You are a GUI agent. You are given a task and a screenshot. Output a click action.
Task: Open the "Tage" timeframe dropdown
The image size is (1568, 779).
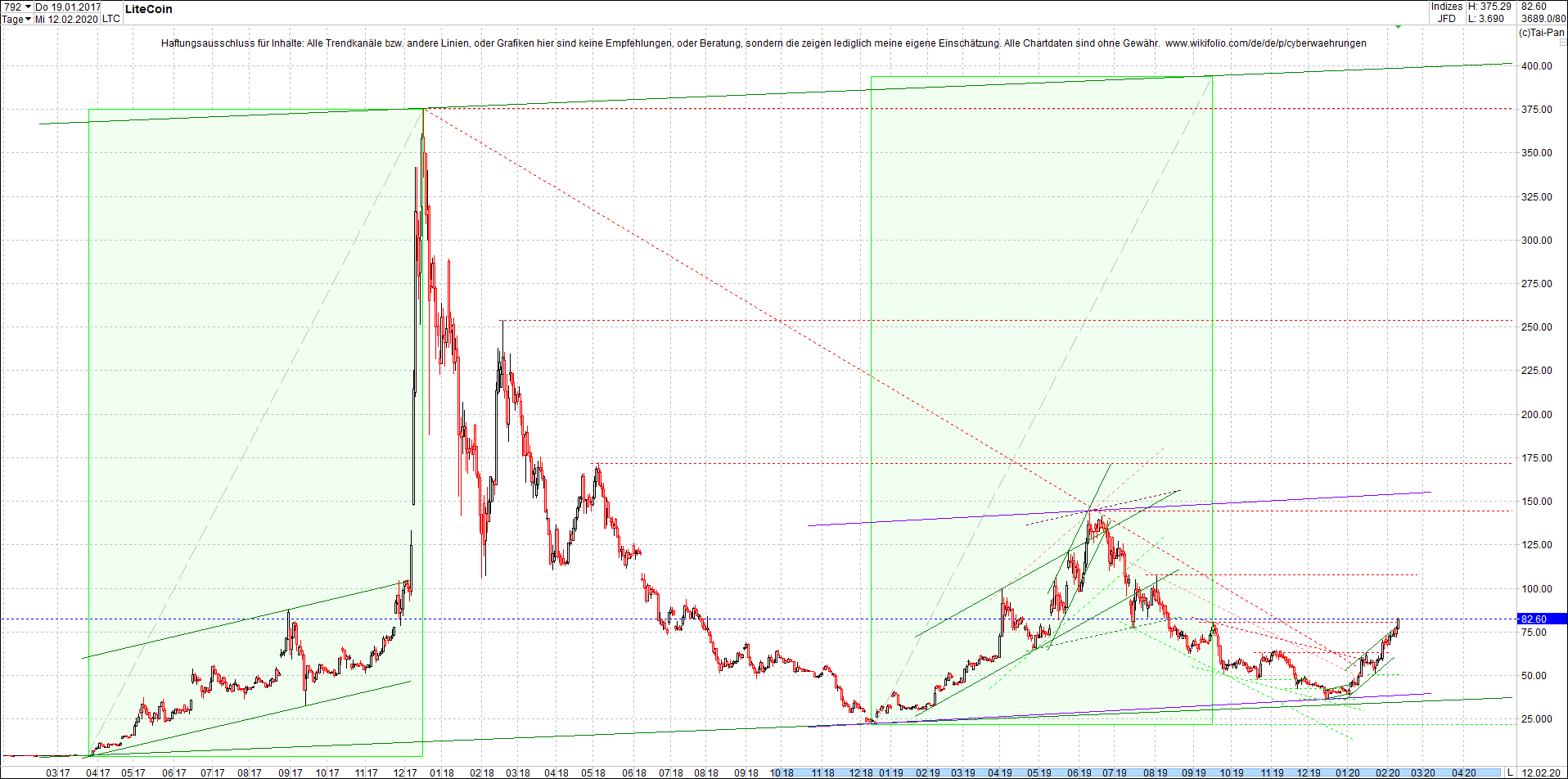click(x=12, y=20)
